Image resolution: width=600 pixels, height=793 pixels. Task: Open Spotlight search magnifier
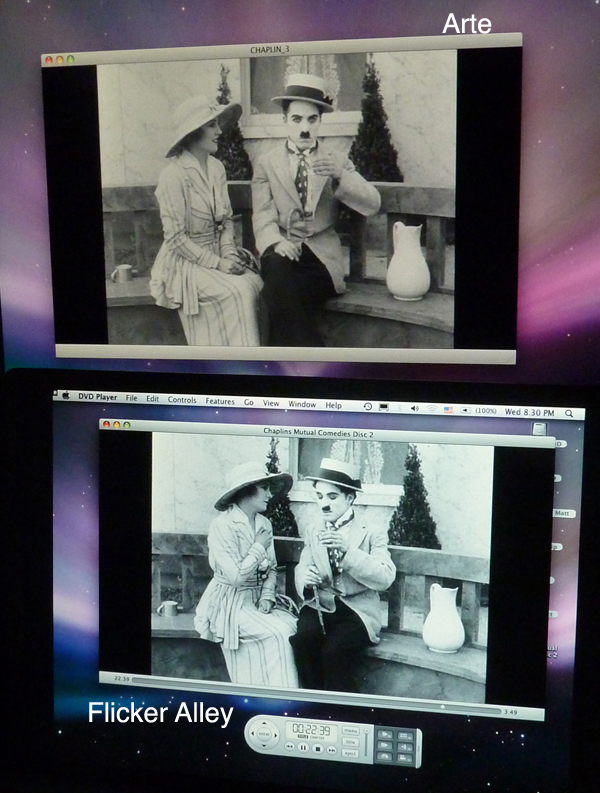(x=569, y=414)
